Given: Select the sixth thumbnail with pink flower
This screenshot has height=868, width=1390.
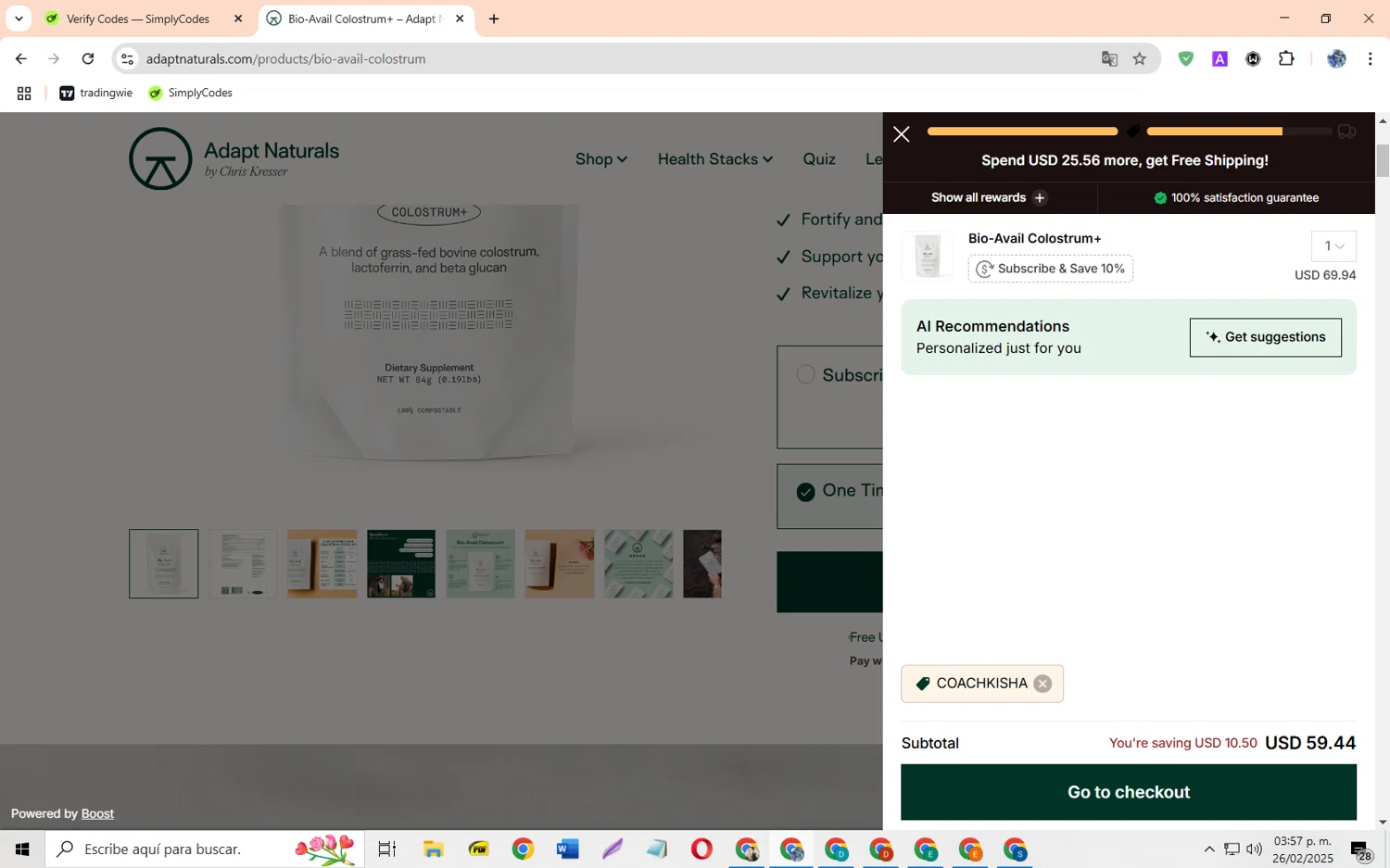Looking at the screenshot, I should click(560, 564).
